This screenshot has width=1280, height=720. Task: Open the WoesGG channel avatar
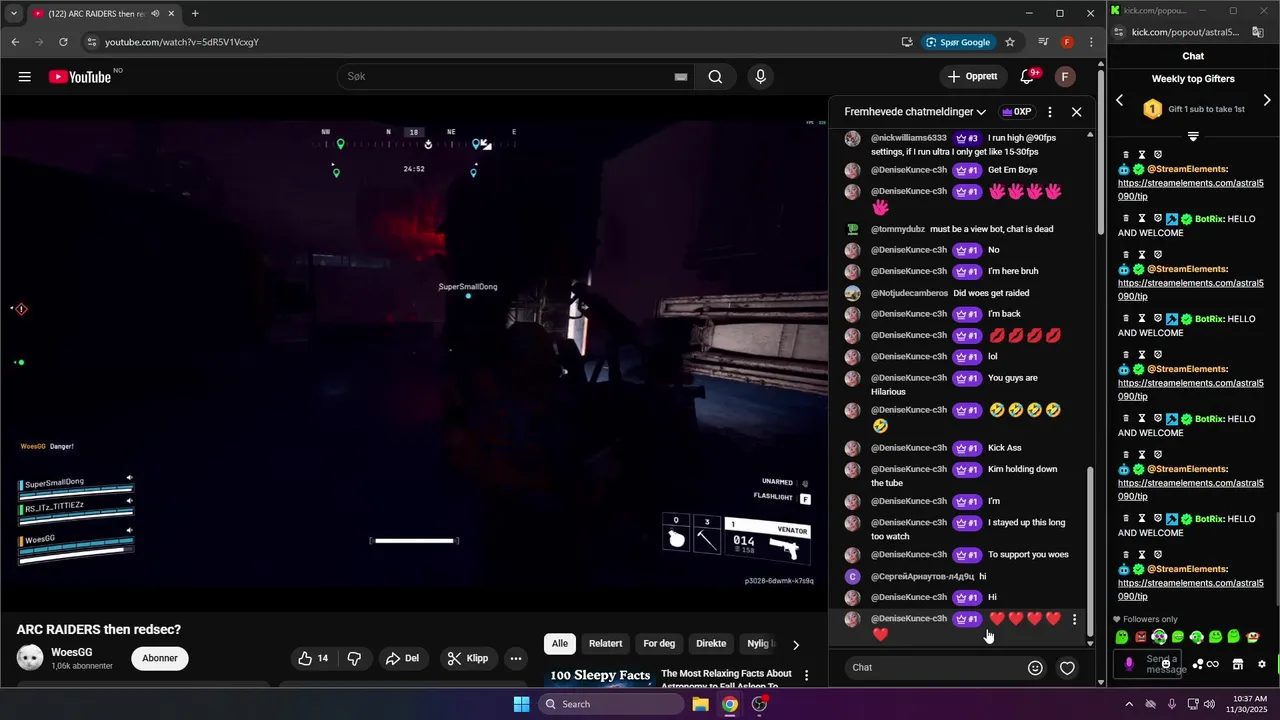31,658
